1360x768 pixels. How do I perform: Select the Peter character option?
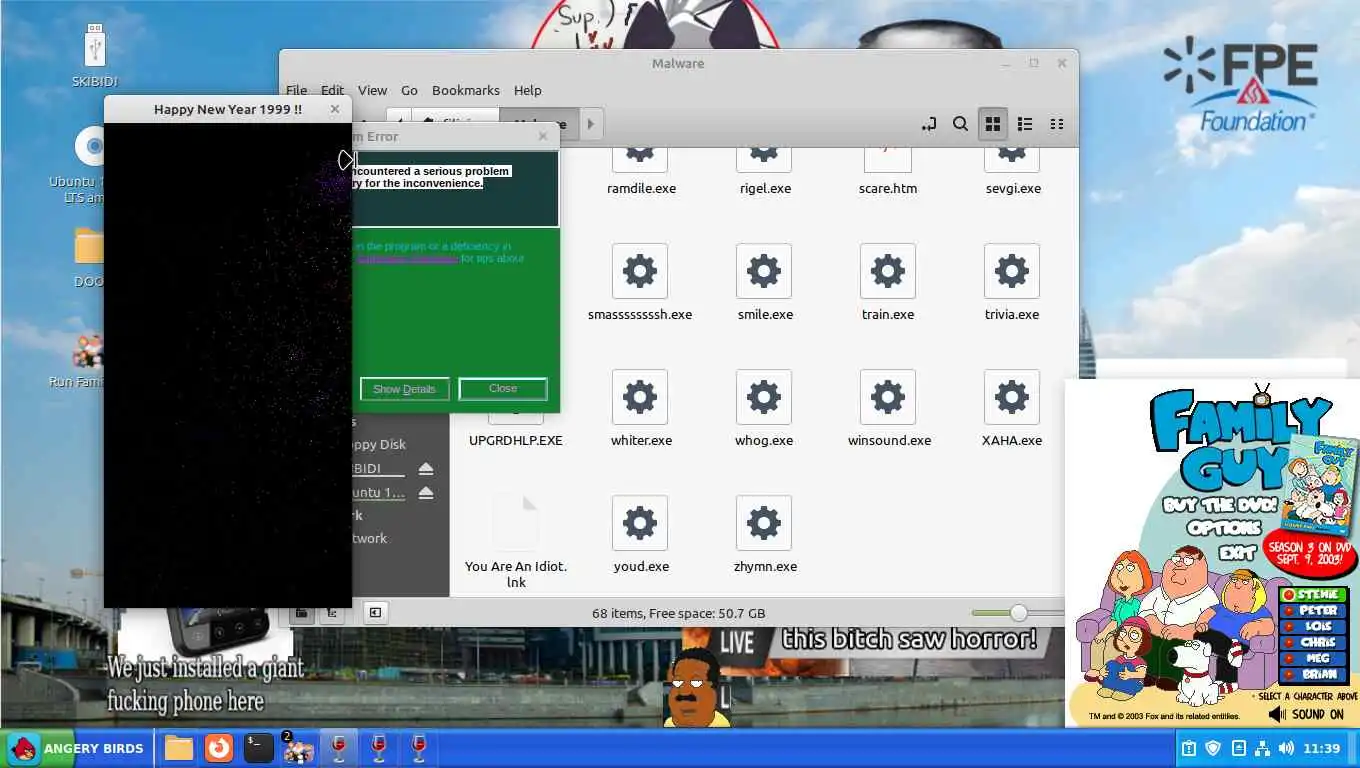coord(1314,611)
